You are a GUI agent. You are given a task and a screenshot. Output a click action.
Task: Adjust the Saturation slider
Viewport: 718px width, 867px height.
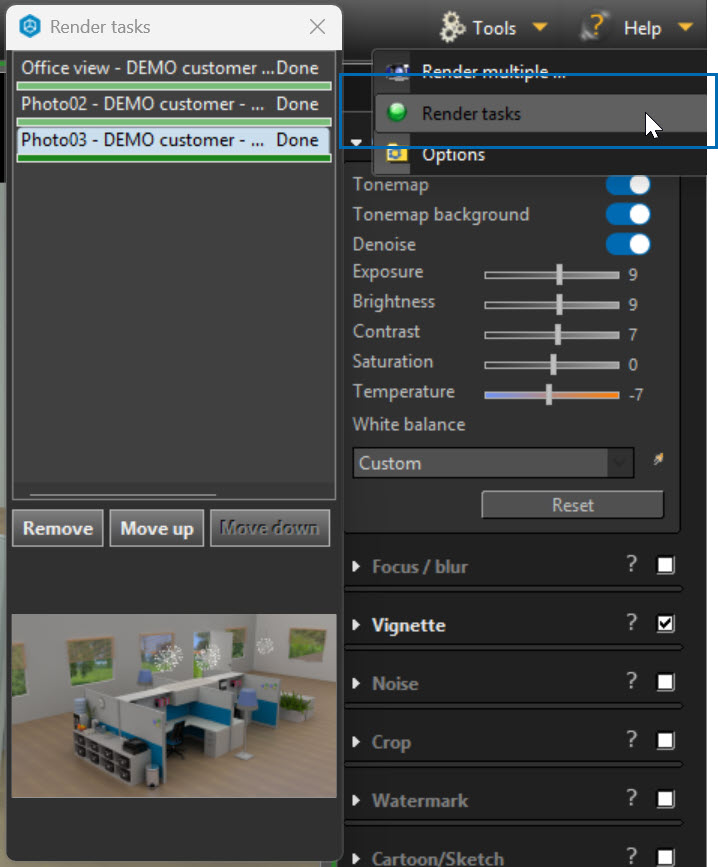pos(552,364)
